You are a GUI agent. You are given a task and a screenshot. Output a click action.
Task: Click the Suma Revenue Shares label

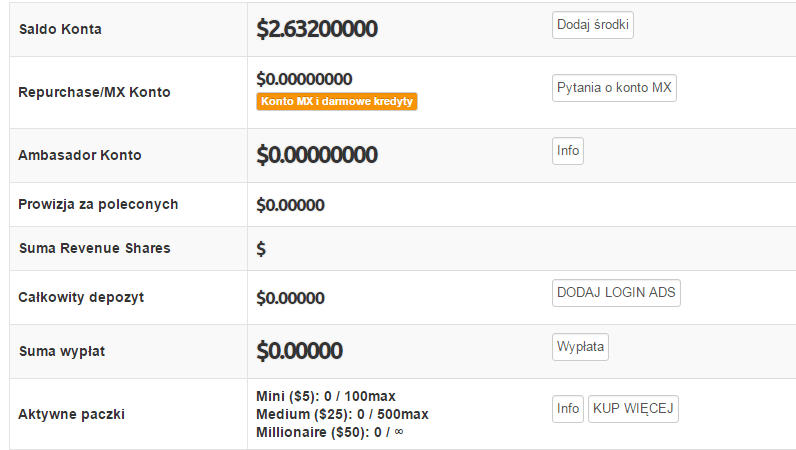(x=94, y=248)
